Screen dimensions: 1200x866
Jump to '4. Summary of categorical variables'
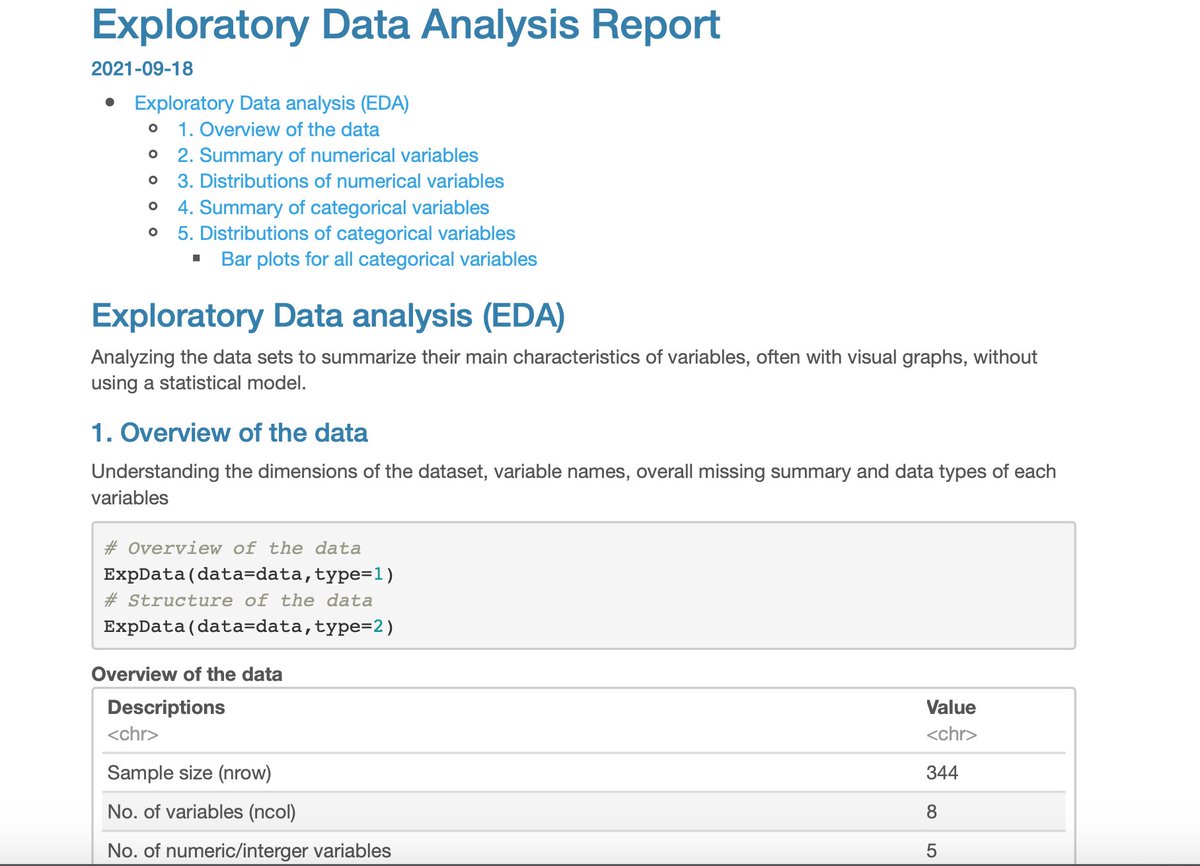(x=333, y=207)
